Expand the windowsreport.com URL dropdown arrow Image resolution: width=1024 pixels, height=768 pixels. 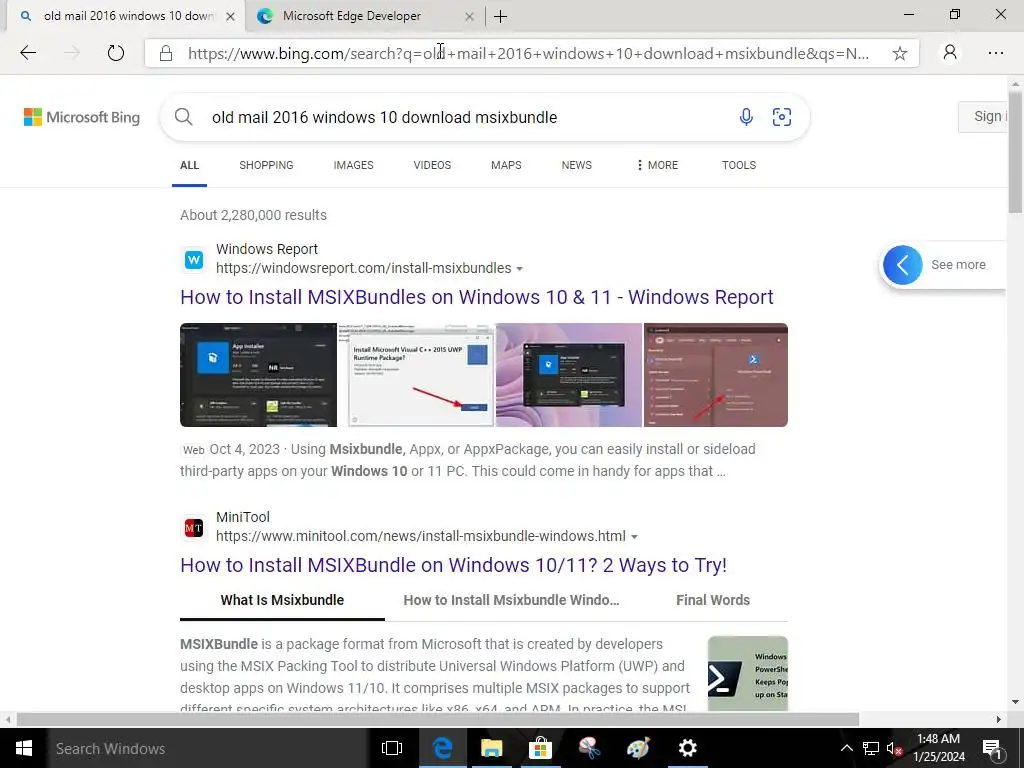click(x=520, y=269)
